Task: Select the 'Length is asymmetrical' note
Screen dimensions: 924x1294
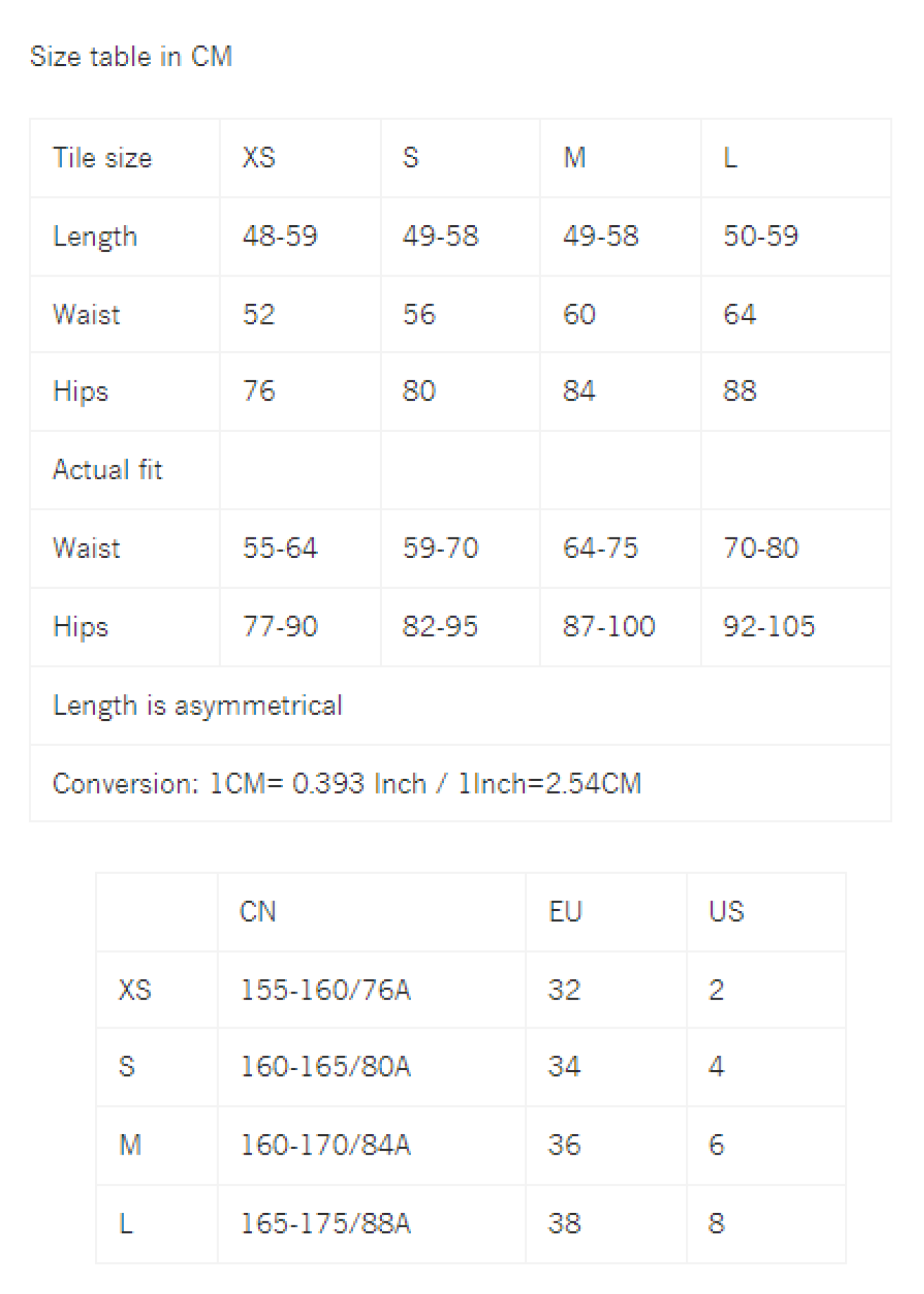Action: click(x=197, y=706)
